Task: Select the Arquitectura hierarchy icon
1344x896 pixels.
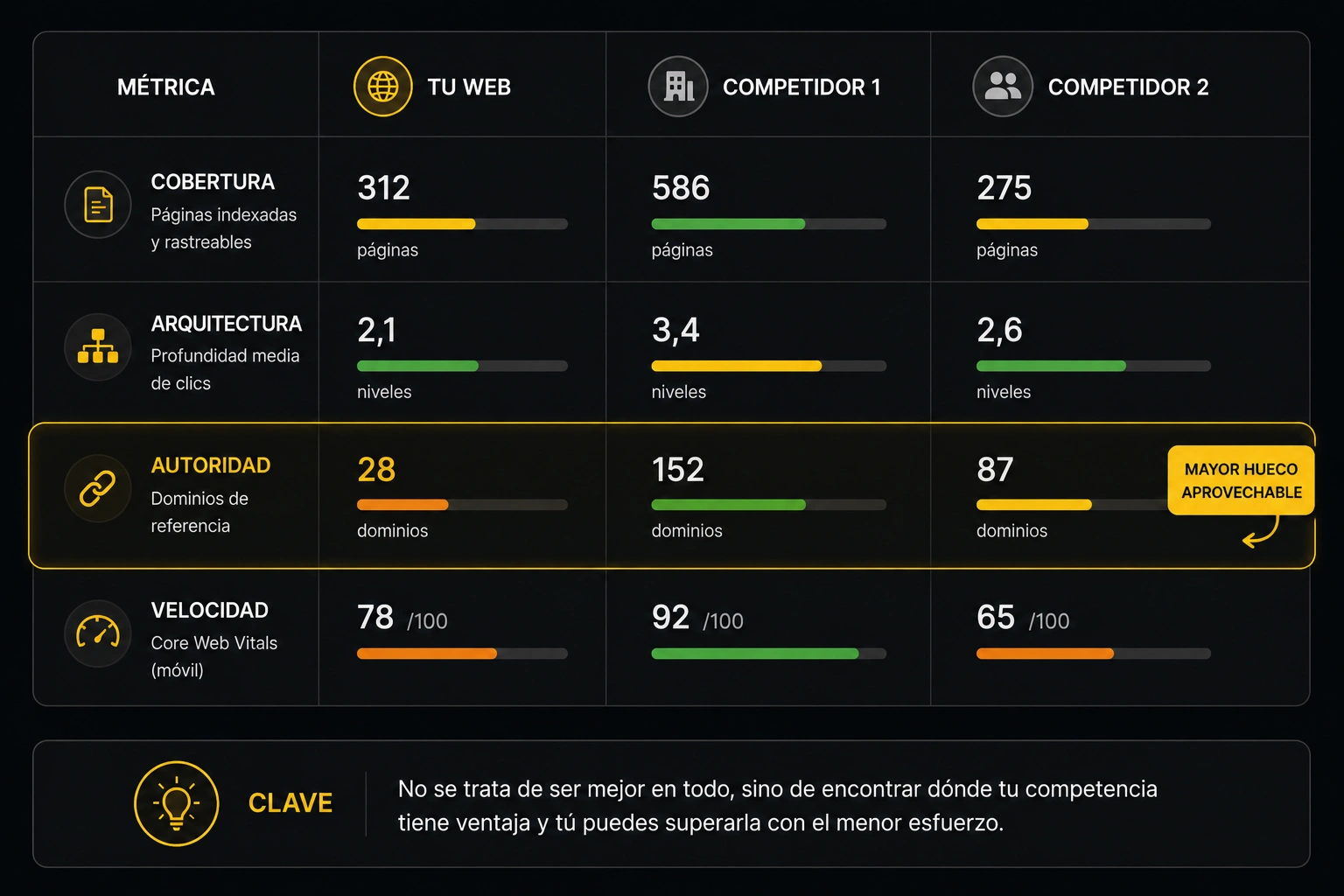Action: coord(98,346)
